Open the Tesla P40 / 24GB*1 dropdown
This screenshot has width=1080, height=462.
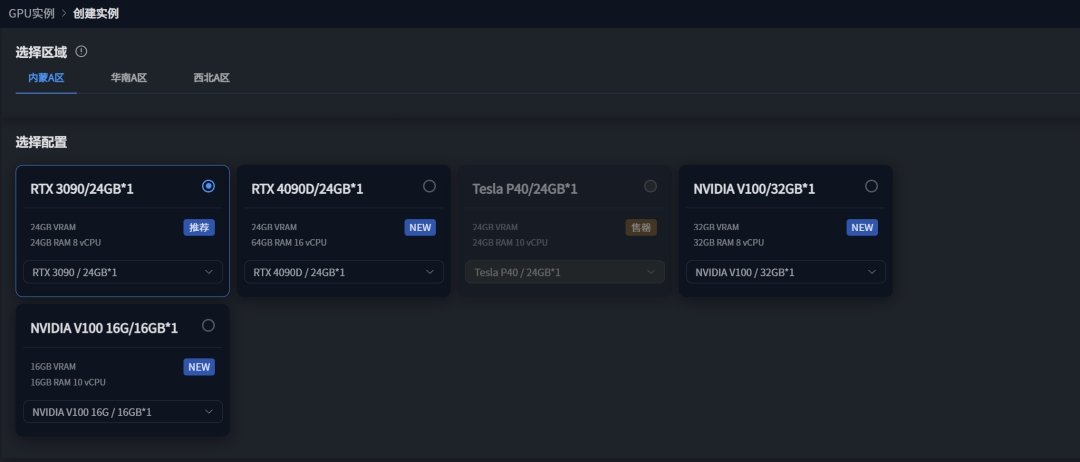pos(565,272)
